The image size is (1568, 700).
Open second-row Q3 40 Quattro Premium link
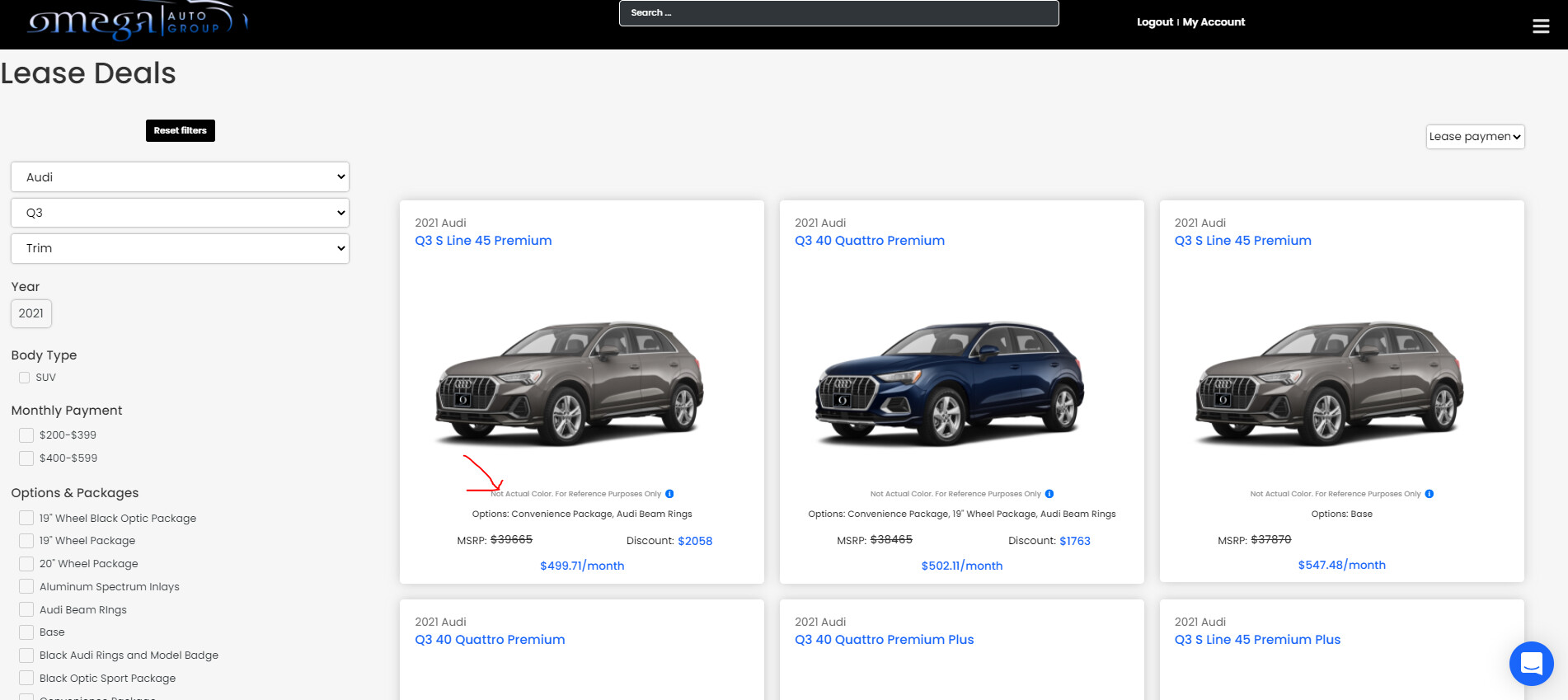[x=490, y=640]
